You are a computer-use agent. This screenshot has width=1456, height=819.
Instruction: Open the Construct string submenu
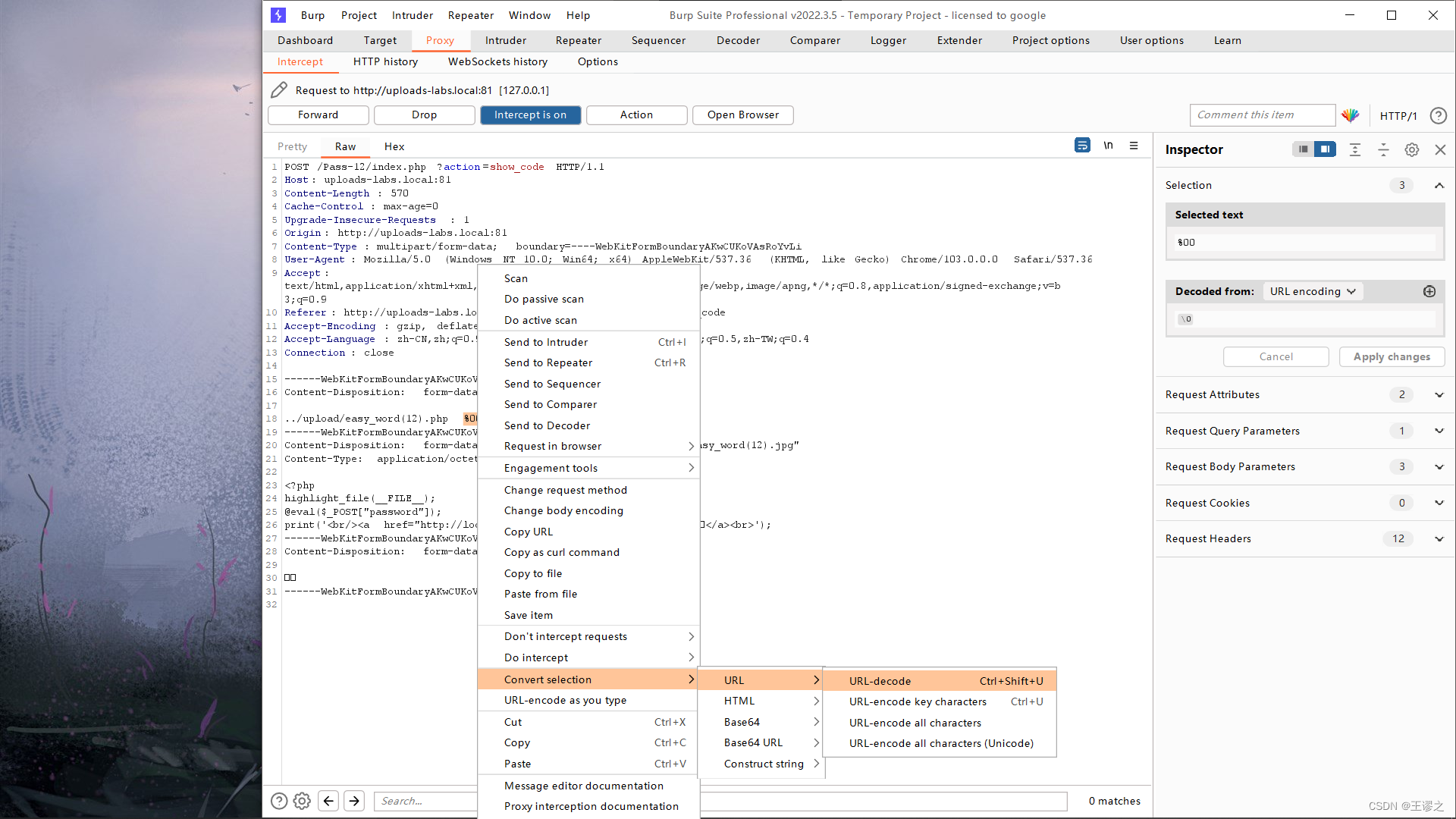coord(761,764)
